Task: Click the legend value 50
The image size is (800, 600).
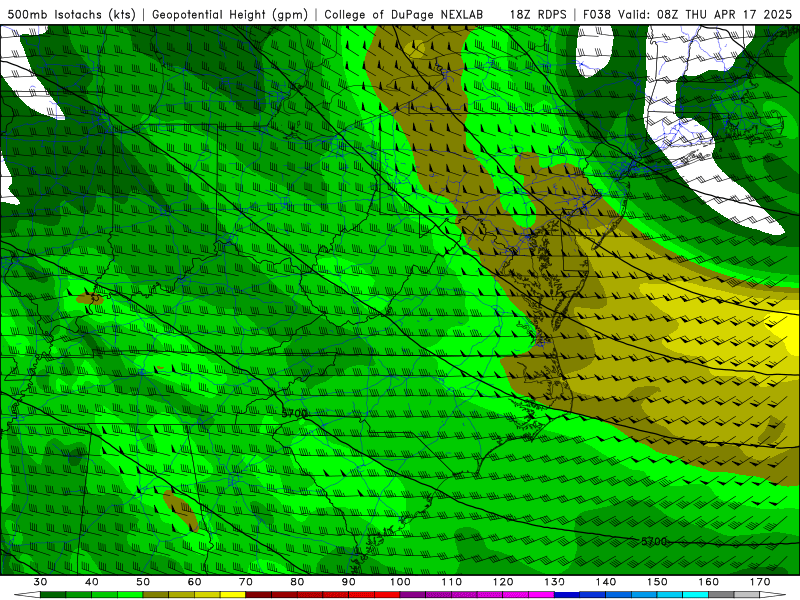Action: click(x=143, y=582)
